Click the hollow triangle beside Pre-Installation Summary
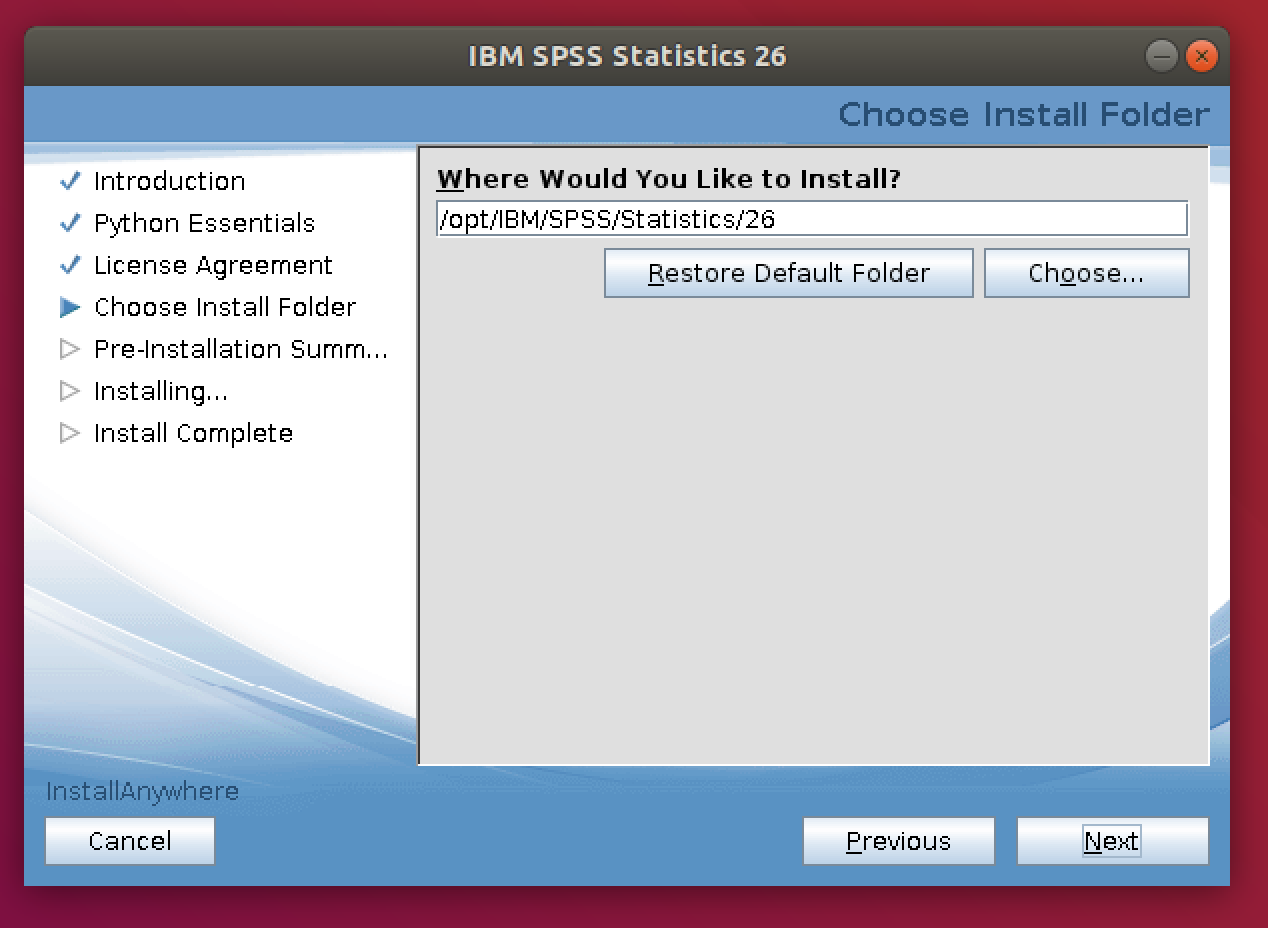Image resolution: width=1268 pixels, height=928 pixels. click(x=70, y=349)
